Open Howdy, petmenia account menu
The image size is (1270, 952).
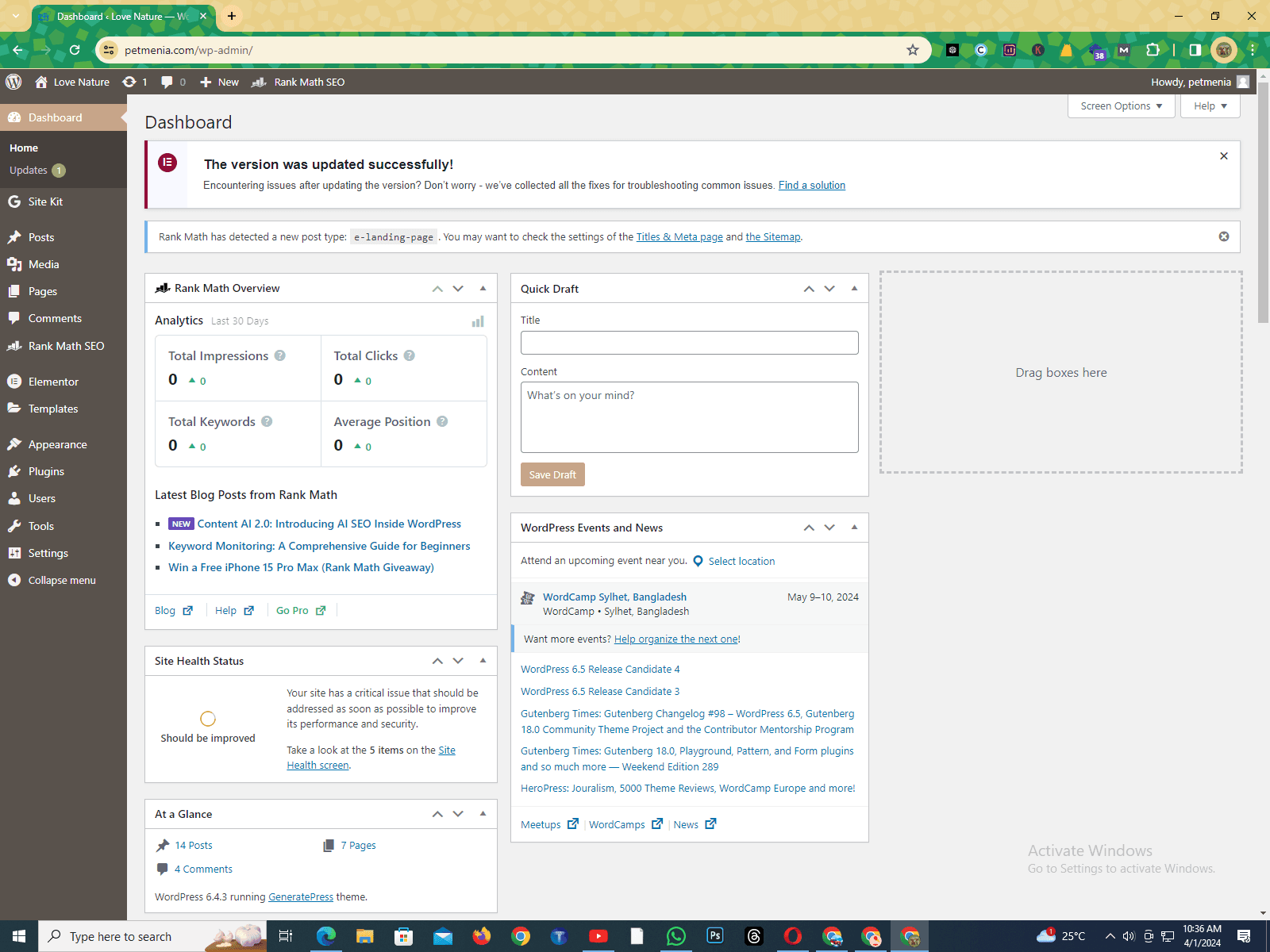(x=1200, y=82)
